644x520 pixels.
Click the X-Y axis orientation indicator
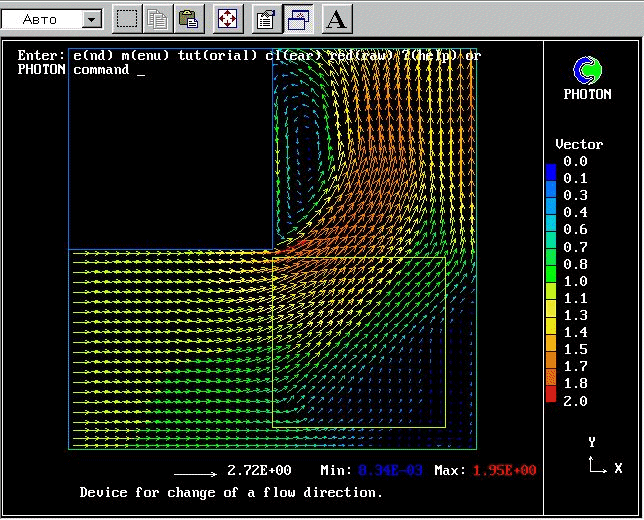point(605,457)
